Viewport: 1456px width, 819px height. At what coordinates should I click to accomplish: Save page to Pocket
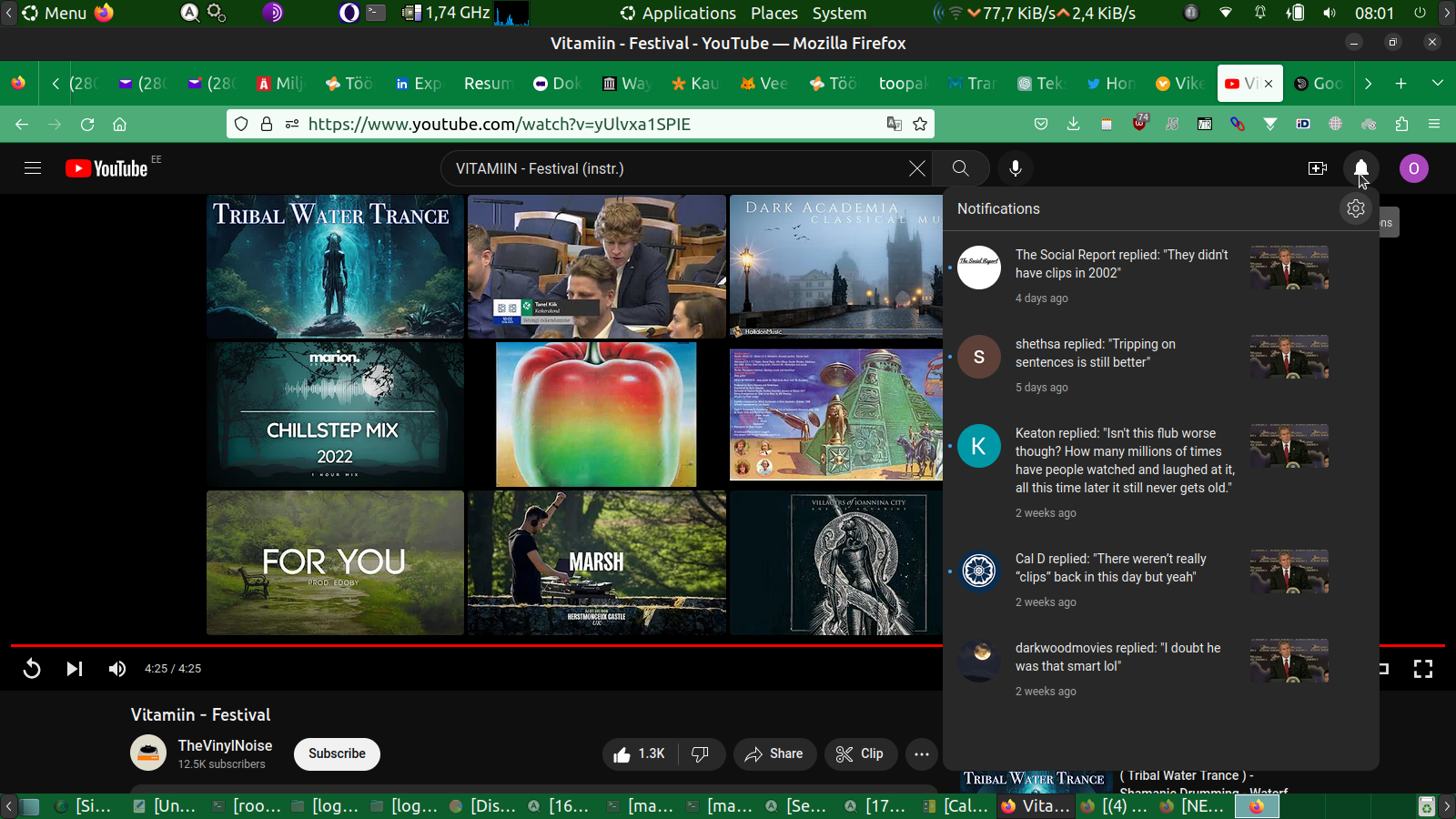click(x=1041, y=124)
